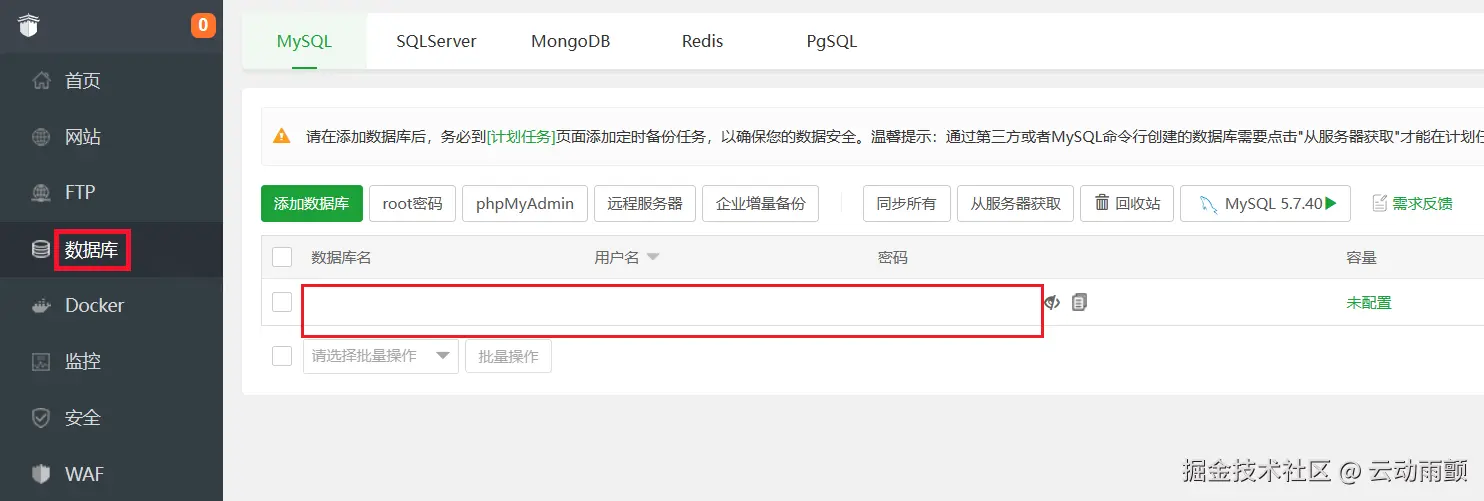Show the password using the eye icon
The image size is (1484, 501).
(x=1052, y=301)
